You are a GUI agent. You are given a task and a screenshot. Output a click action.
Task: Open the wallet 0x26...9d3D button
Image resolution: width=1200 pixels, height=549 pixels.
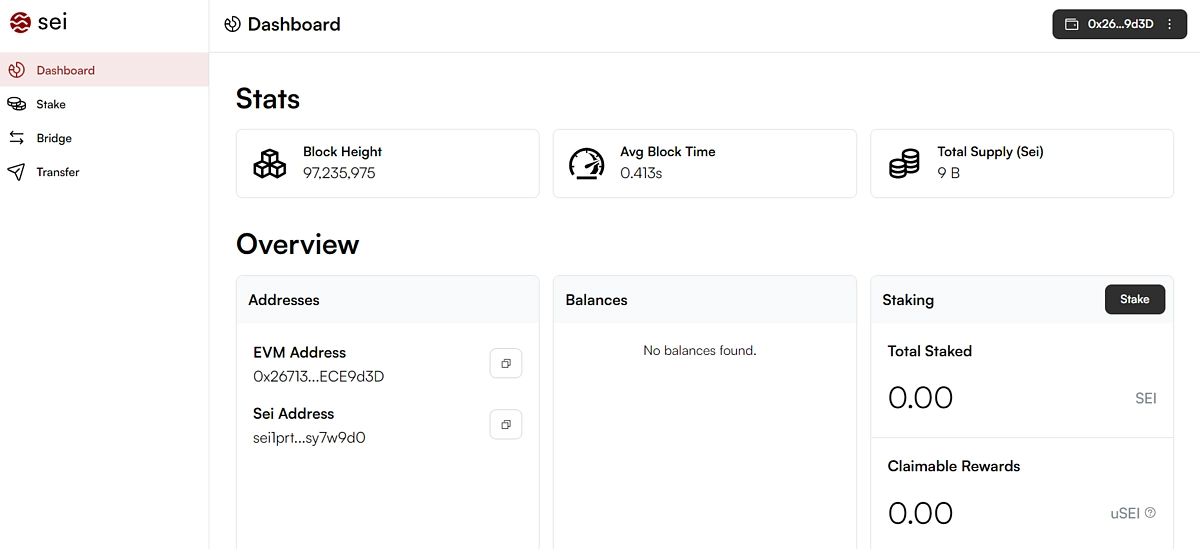point(1119,24)
